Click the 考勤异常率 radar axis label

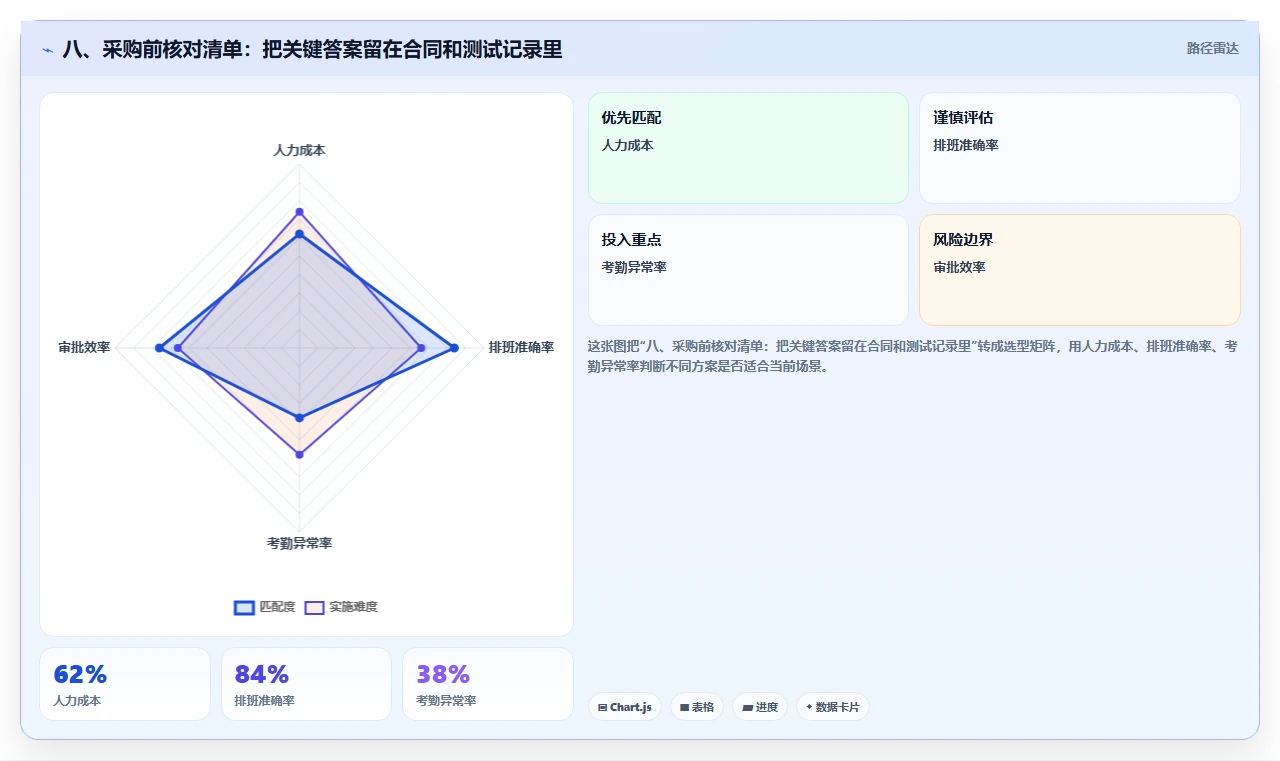(x=299, y=543)
